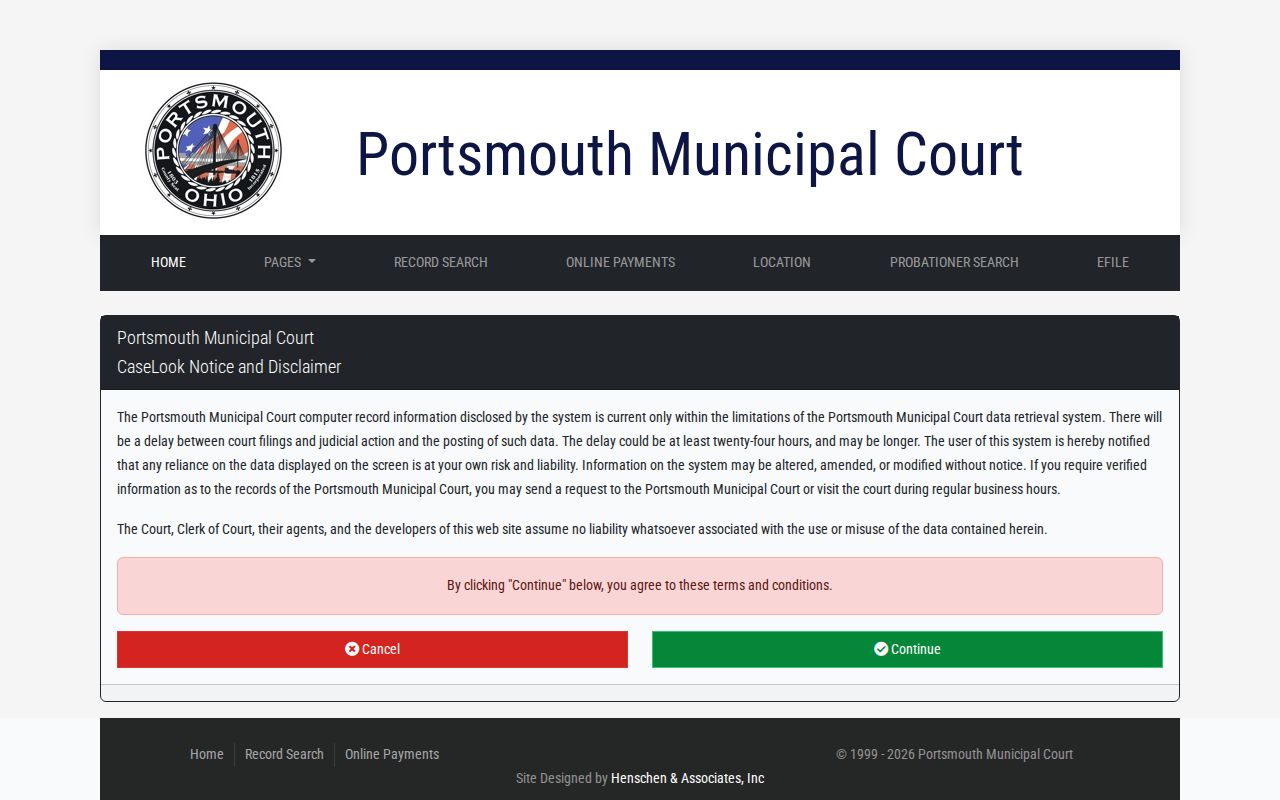Image resolution: width=1280 pixels, height=800 pixels.
Task: Open Probationer Search page
Action: [954, 262]
